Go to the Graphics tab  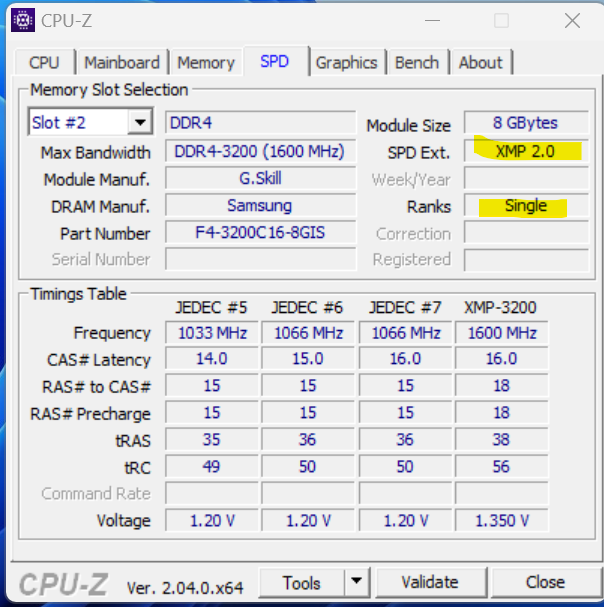pos(347,62)
